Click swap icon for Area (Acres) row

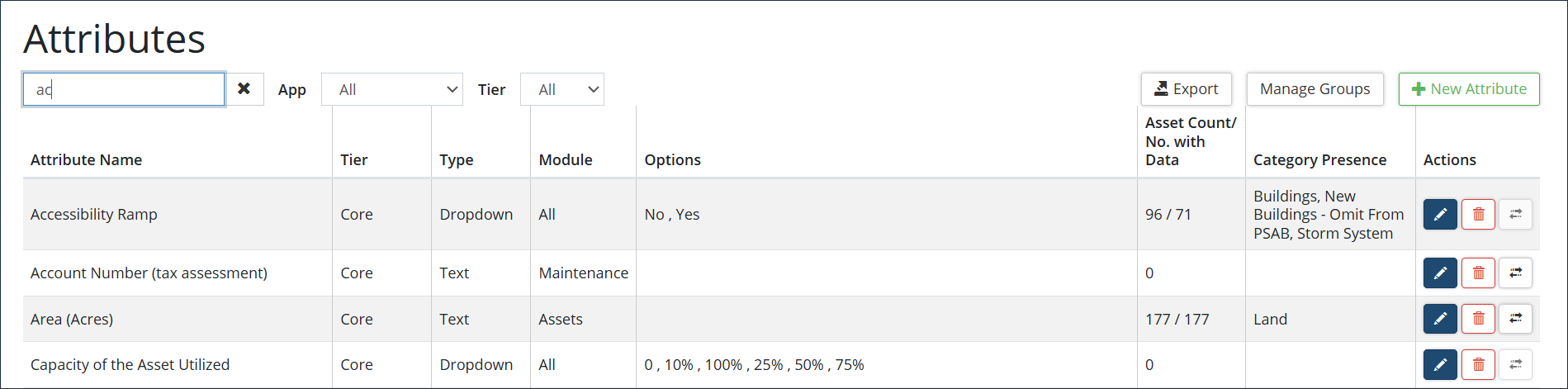tap(1515, 319)
